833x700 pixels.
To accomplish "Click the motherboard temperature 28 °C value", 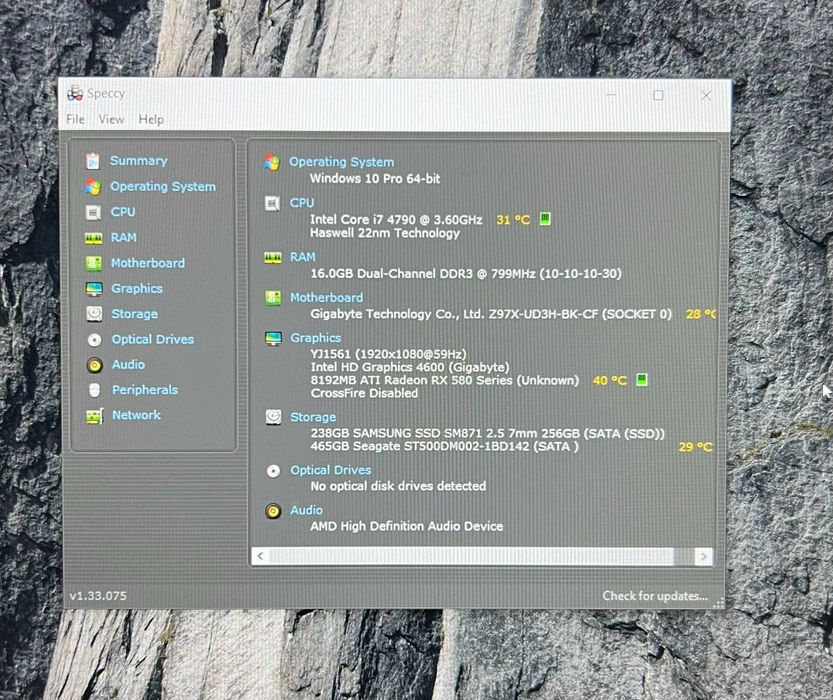I will (x=701, y=314).
